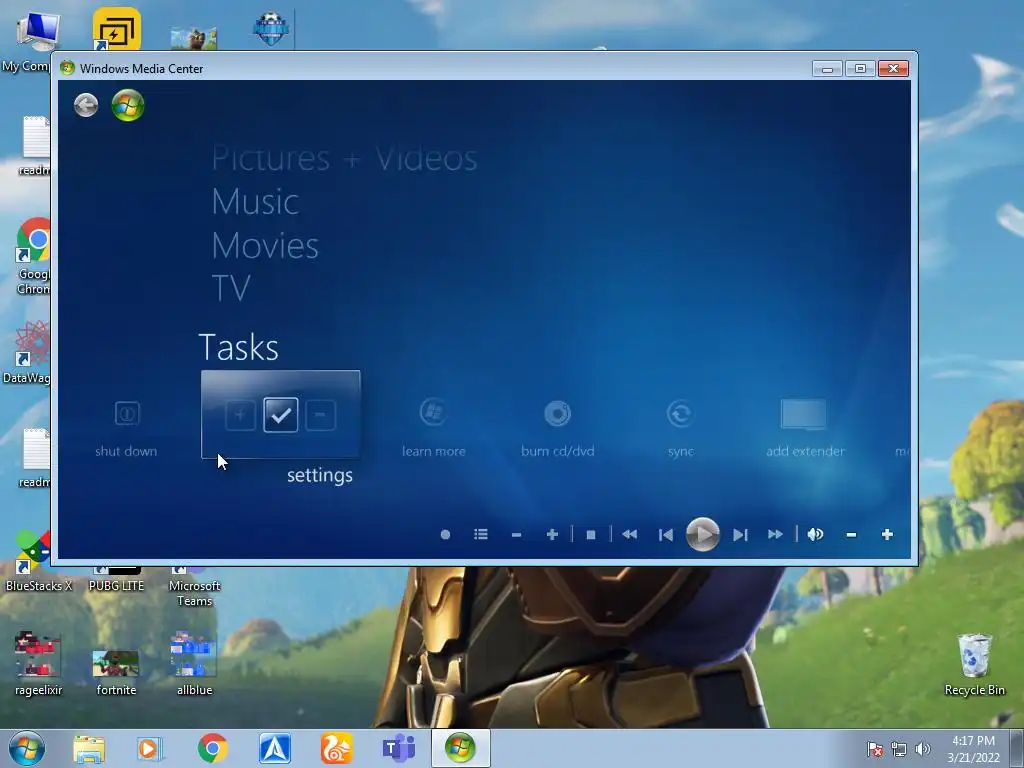Open the burn cd/dvd task
1024x768 pixels.
pos(558,428)
